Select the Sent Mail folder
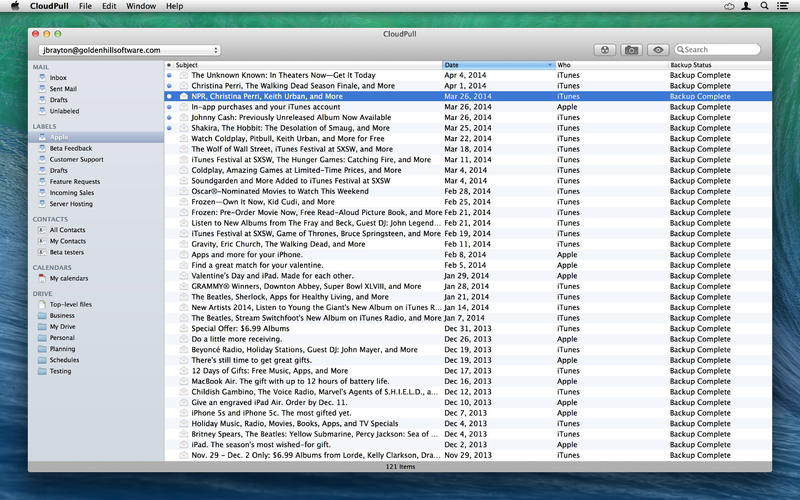800x500 pixels. pos(64,89)
